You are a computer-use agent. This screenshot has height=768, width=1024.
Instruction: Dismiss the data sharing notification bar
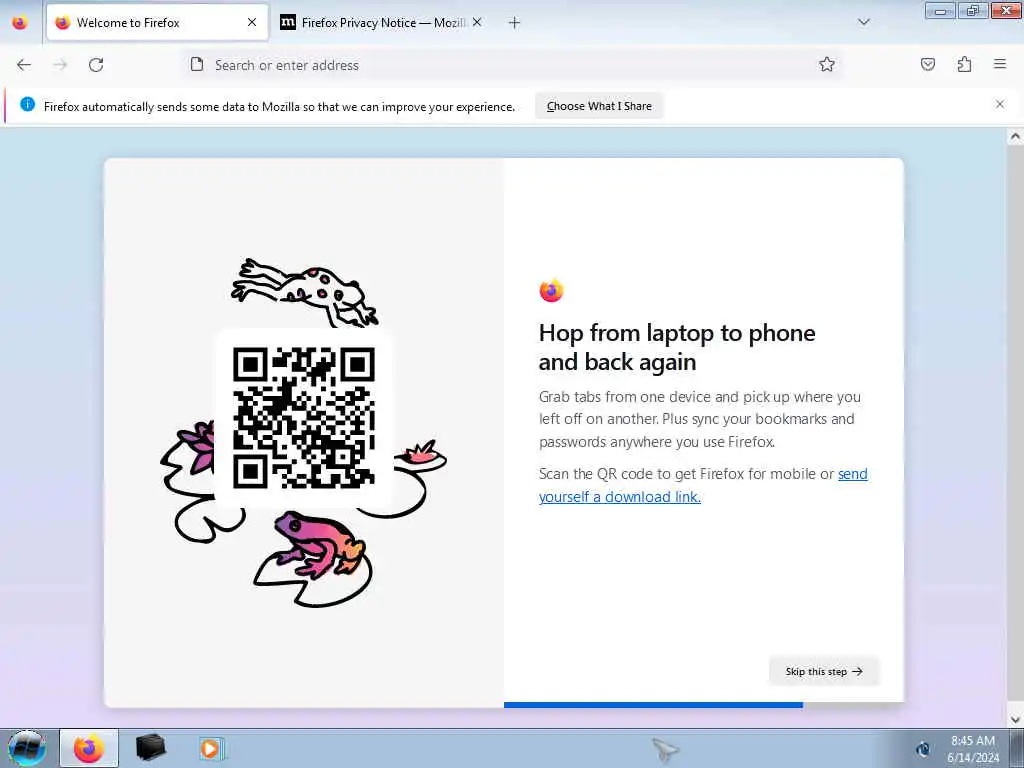point(1000,104)
